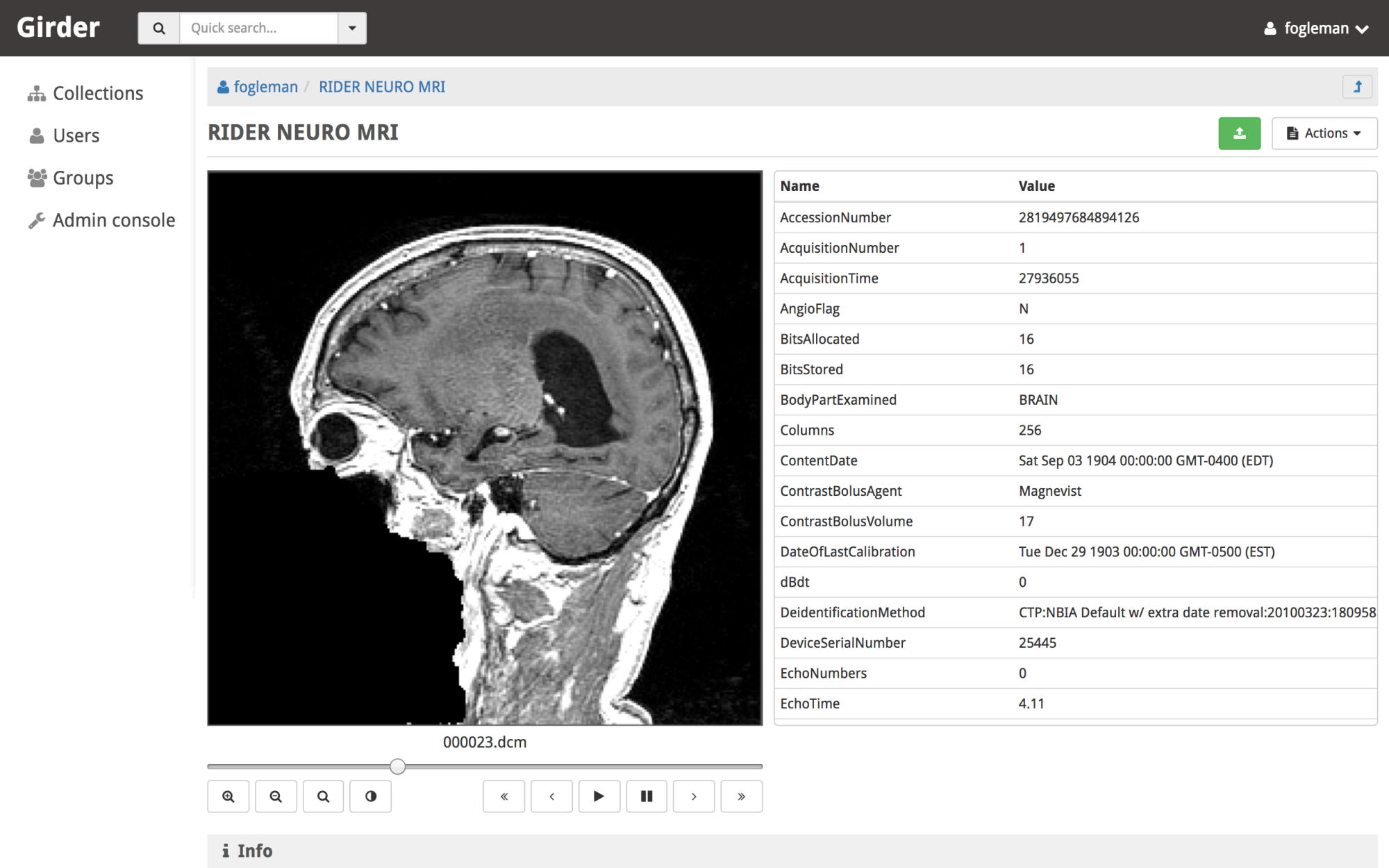
Task: Jump to first slice with double-left arrow
Action: tap(504, 796)
